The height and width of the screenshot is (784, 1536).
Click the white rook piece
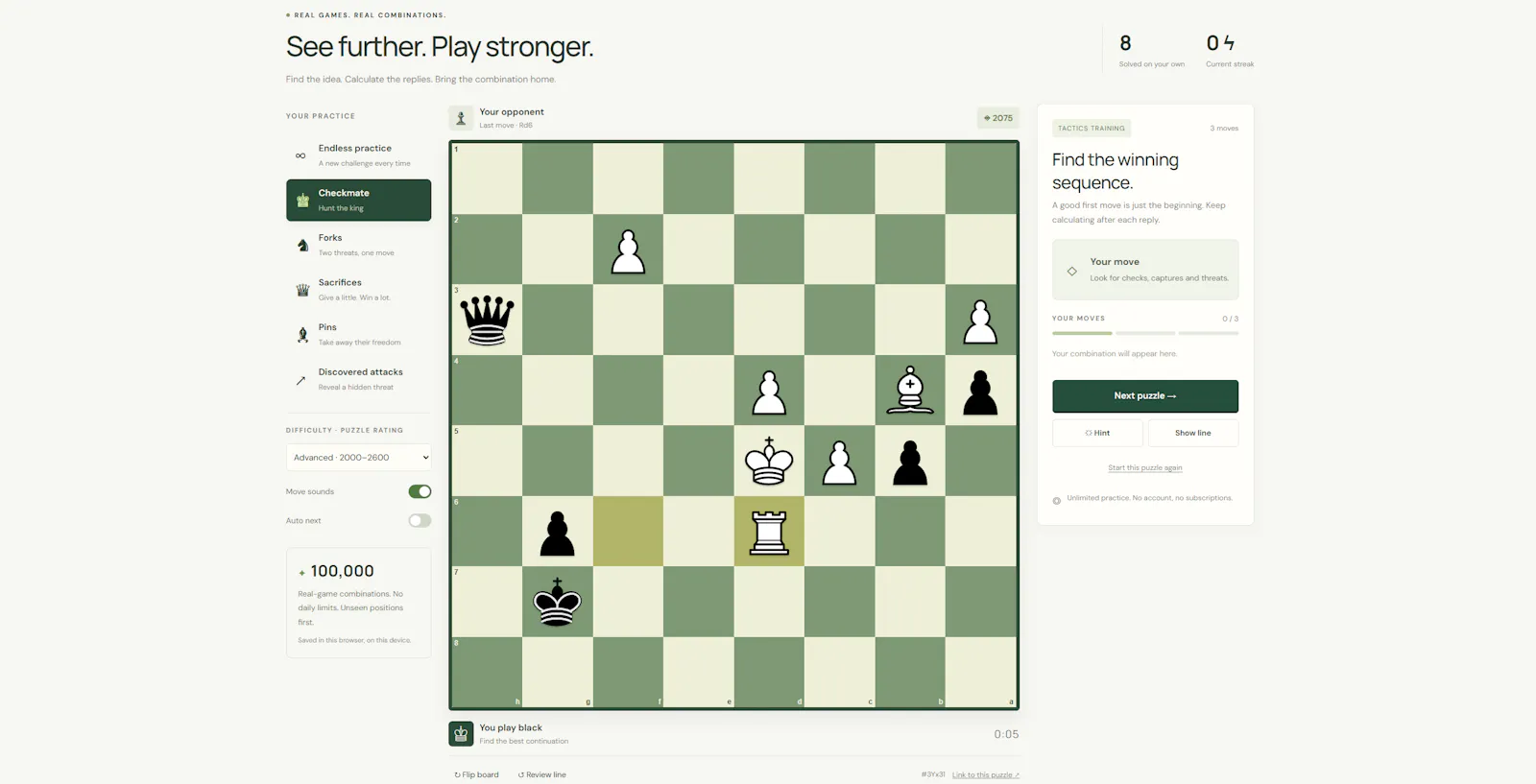769,532
